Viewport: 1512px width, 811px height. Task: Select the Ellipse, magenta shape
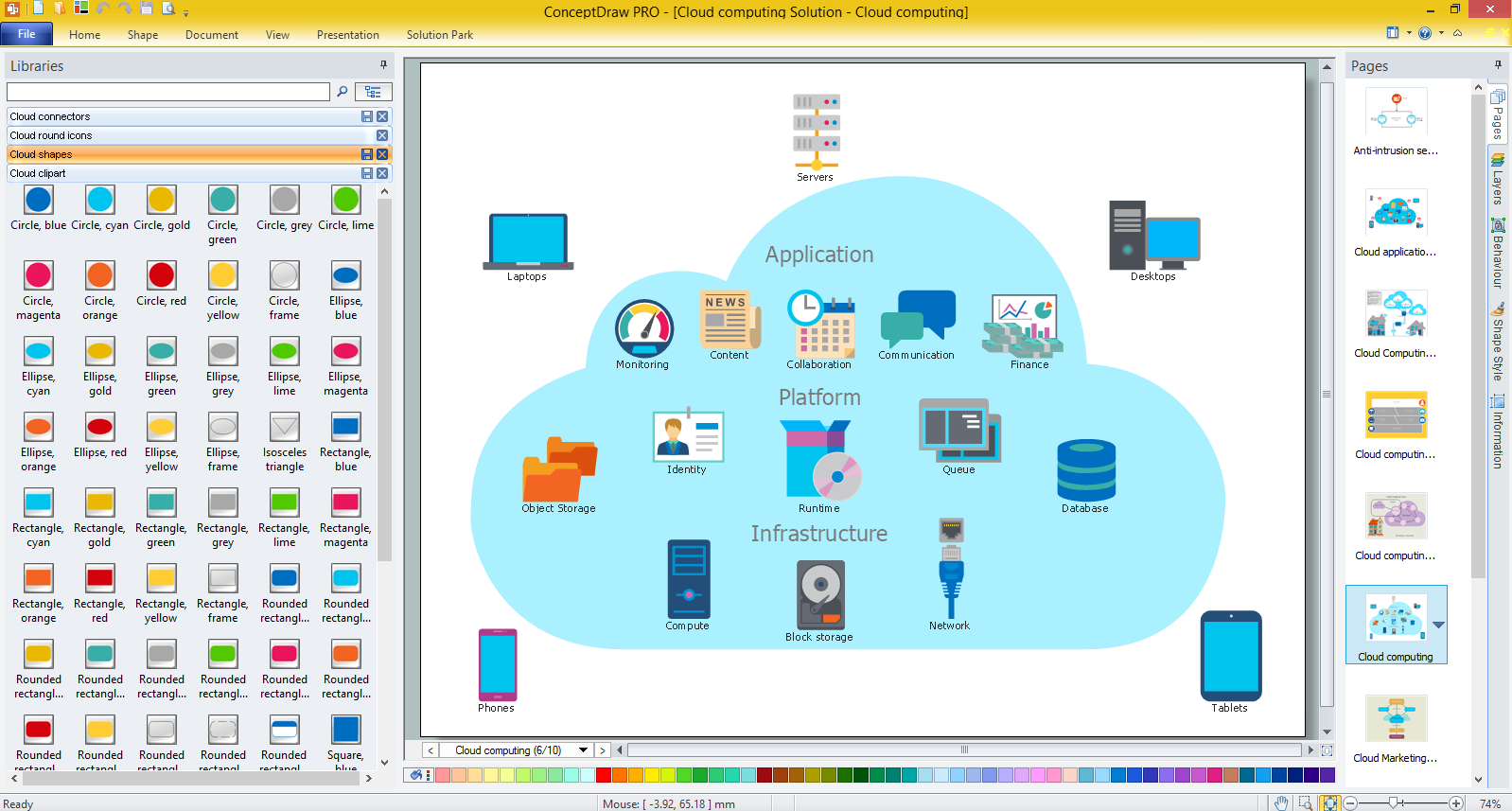(x=346, y=351)
